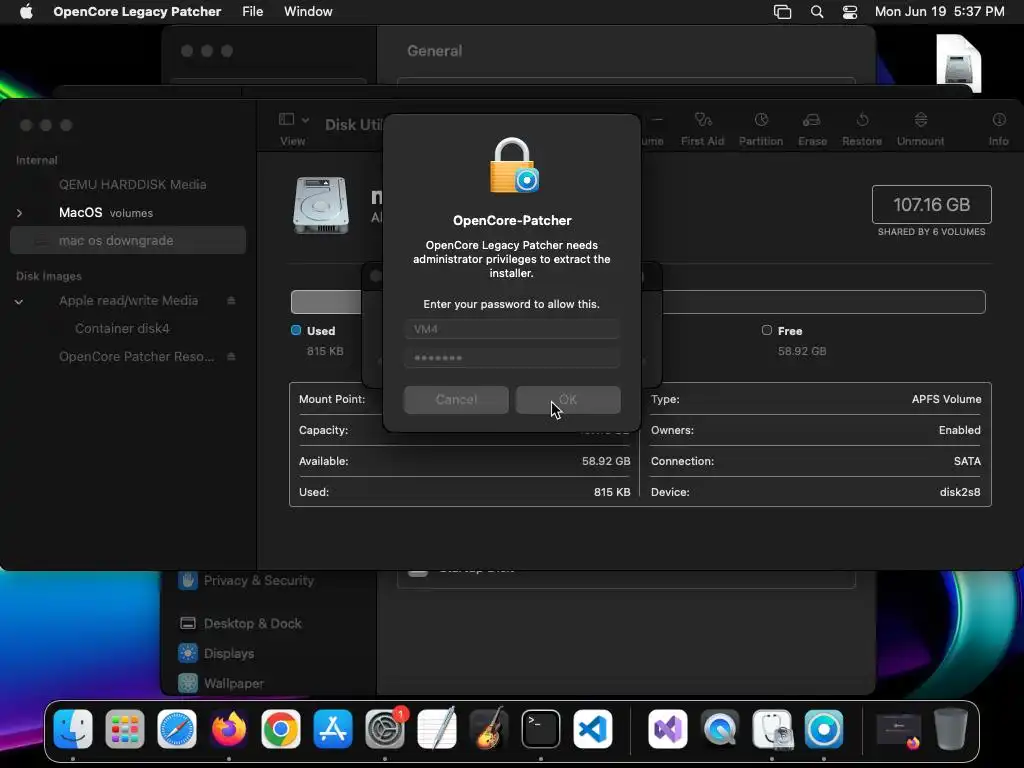The width and height of the screenshot is (1024, 768).
Task: Open the Apple menu
Action: pos(26,12)
